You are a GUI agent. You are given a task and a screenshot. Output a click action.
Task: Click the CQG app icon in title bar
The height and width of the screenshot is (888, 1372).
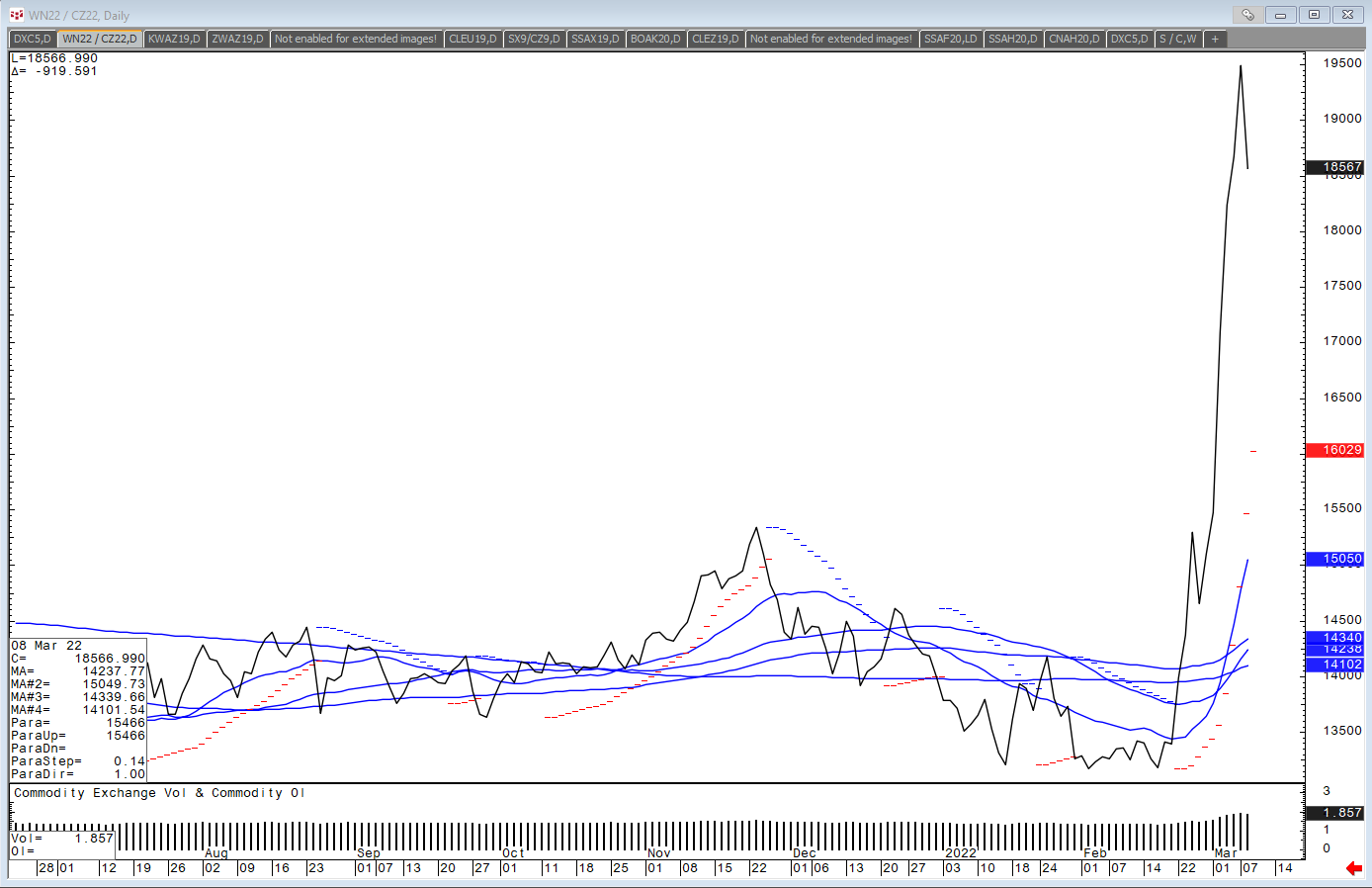[16, 15]
